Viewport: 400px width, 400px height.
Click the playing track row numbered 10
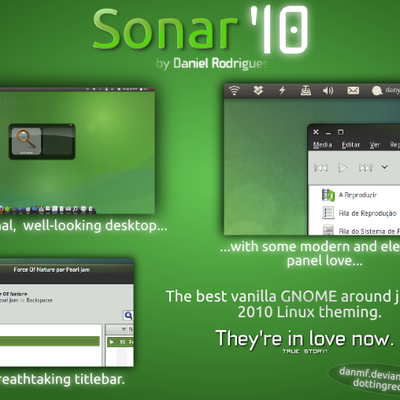pos(120,342)
